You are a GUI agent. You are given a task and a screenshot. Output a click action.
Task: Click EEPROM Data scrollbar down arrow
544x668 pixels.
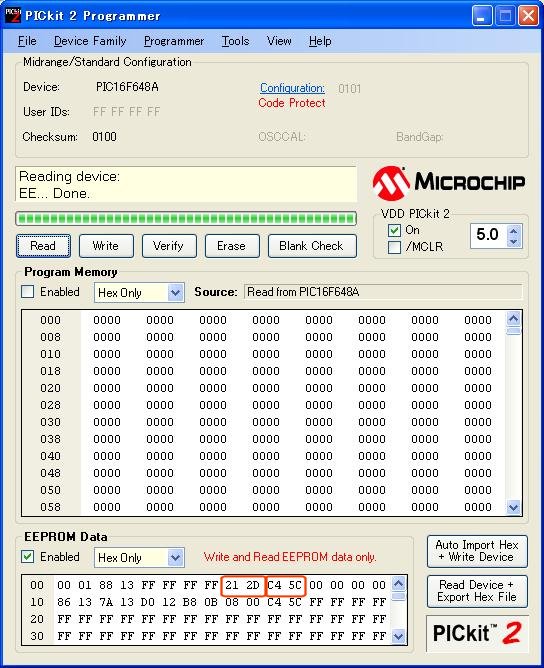pos(398,637)
